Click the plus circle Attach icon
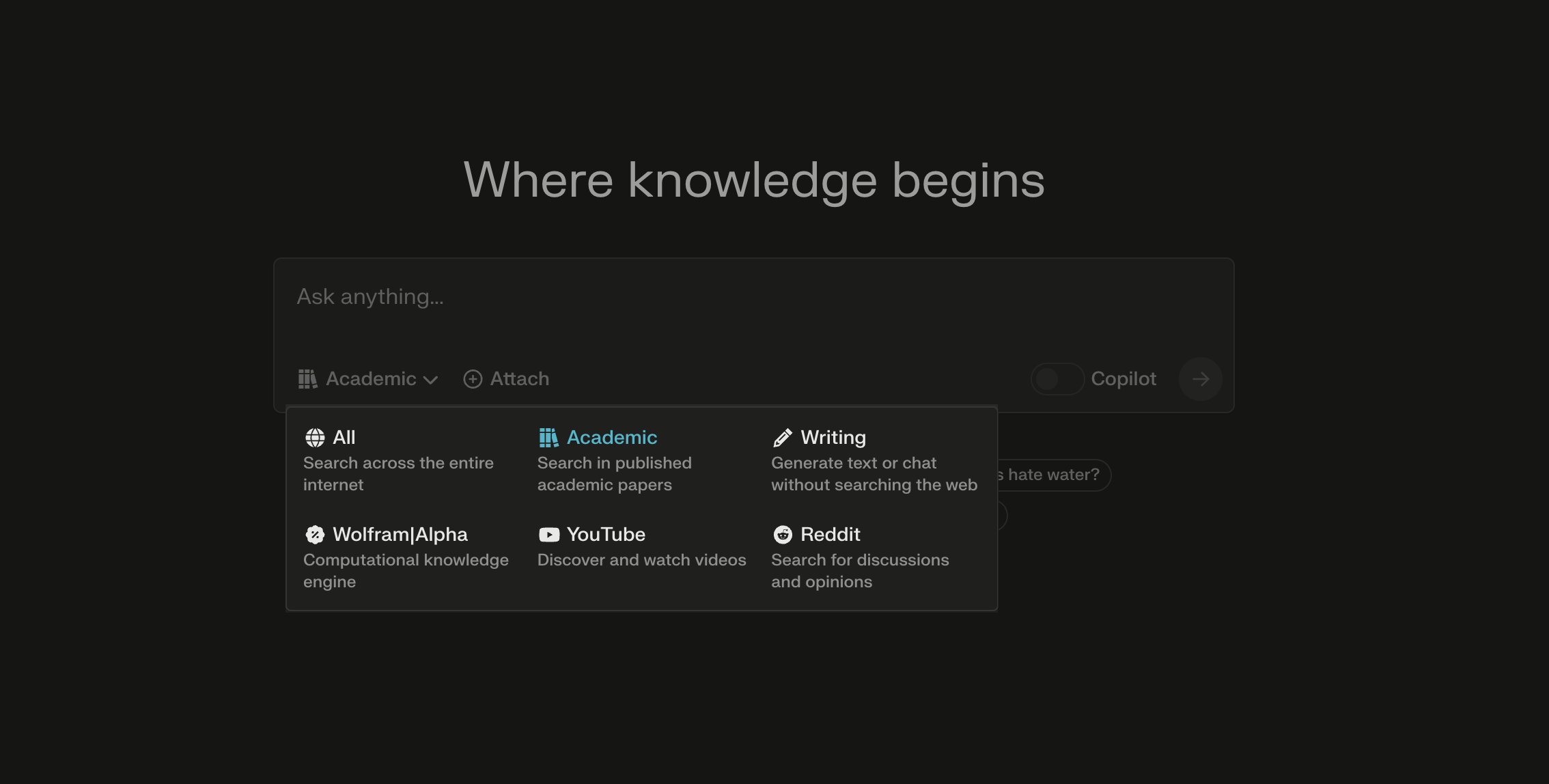This screenshot has height=784, width=1549. point(473,379)
